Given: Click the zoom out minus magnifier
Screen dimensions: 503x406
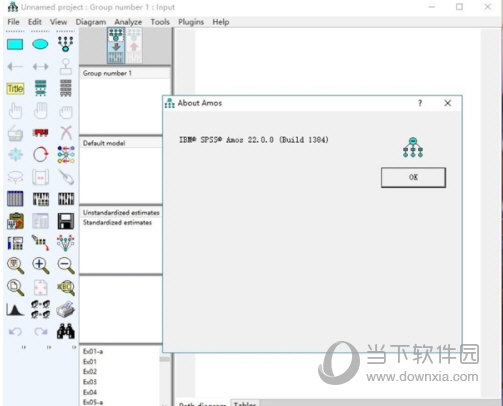Looking at the screenshot, I should point(66,266).
